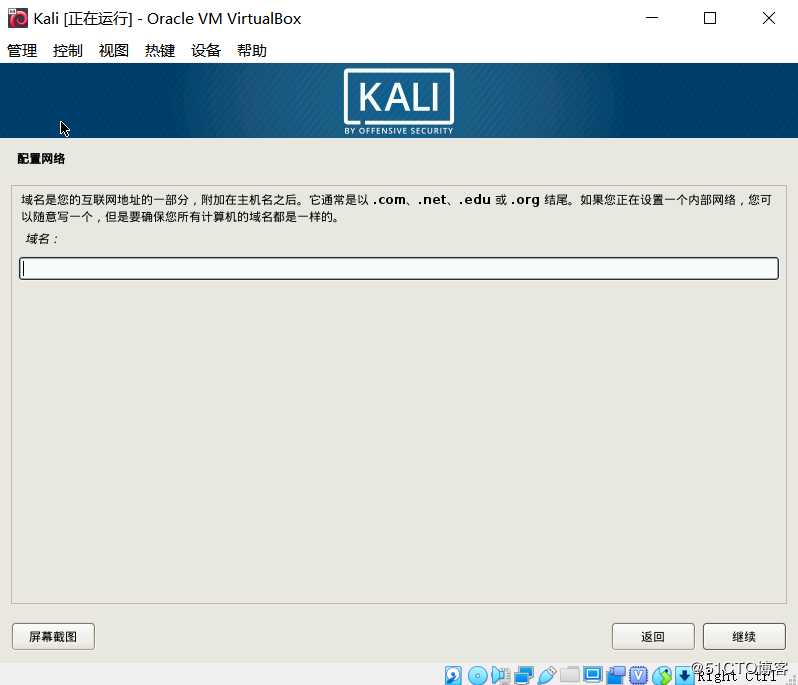Image resolution: width=798 pixels, height=685 pixels.
Task: Click the KALI logo banner
Action: click(x=399, y=102)
